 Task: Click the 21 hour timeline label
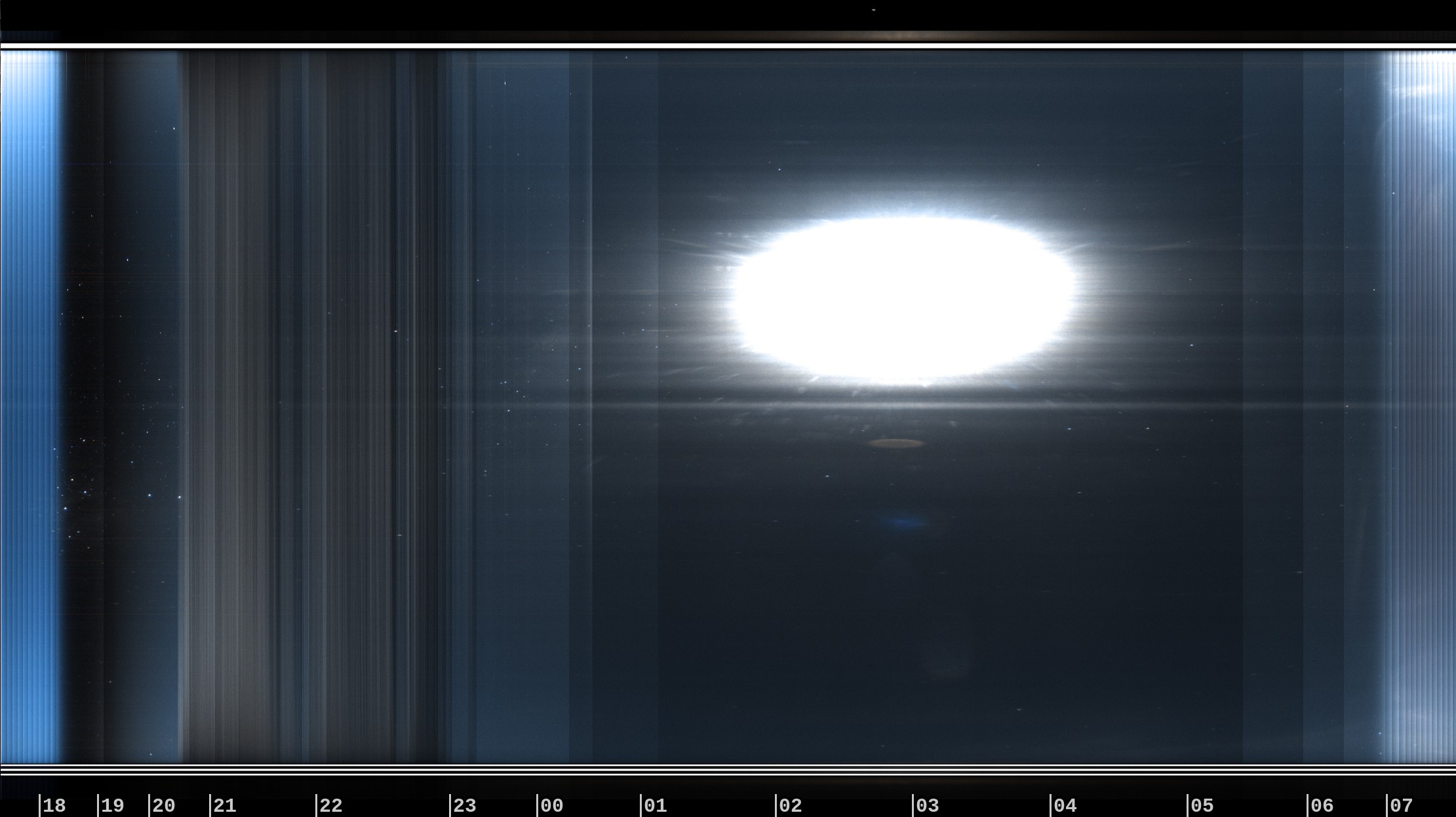pyautogui.click(x=225, y=805)
